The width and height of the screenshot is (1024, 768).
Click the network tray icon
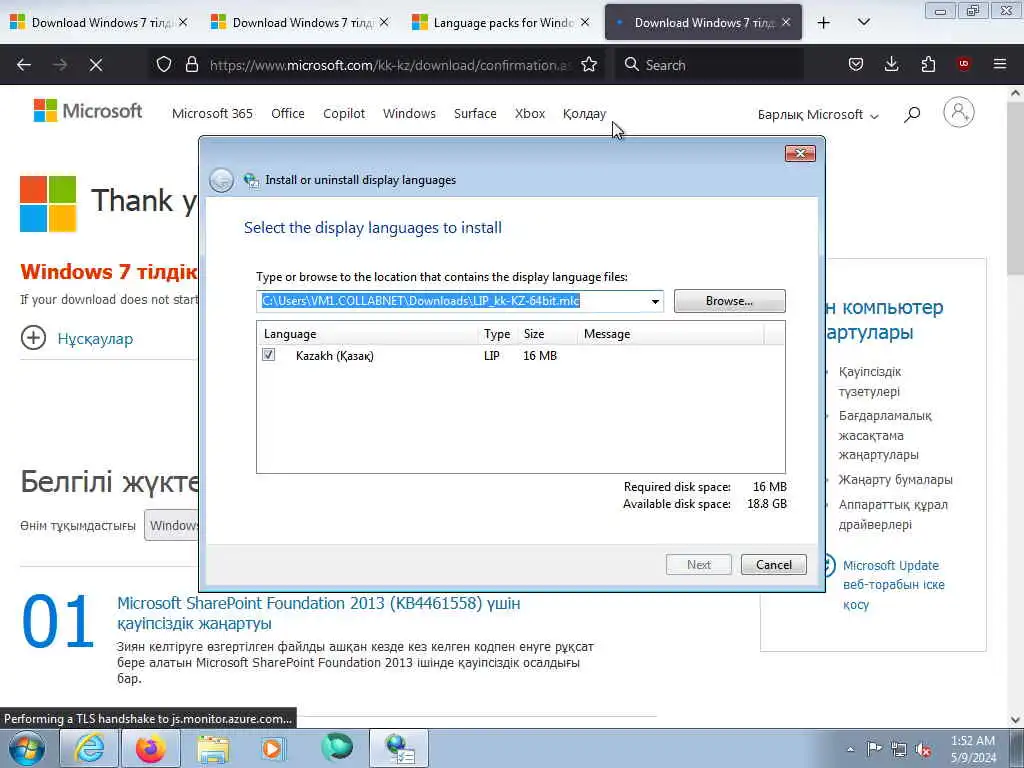899,749
